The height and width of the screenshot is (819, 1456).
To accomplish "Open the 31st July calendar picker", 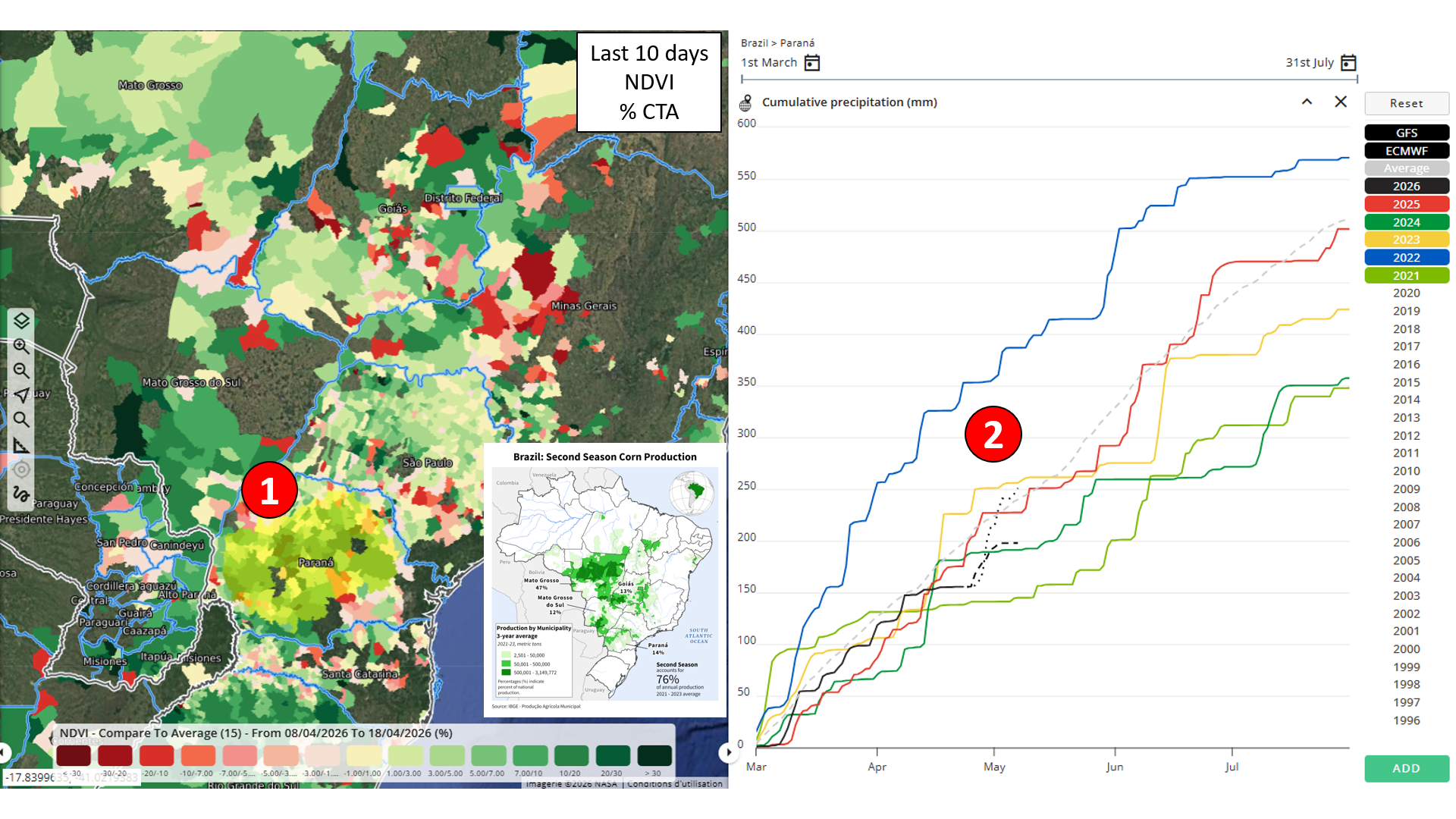I will click(x=1348, y=62).
